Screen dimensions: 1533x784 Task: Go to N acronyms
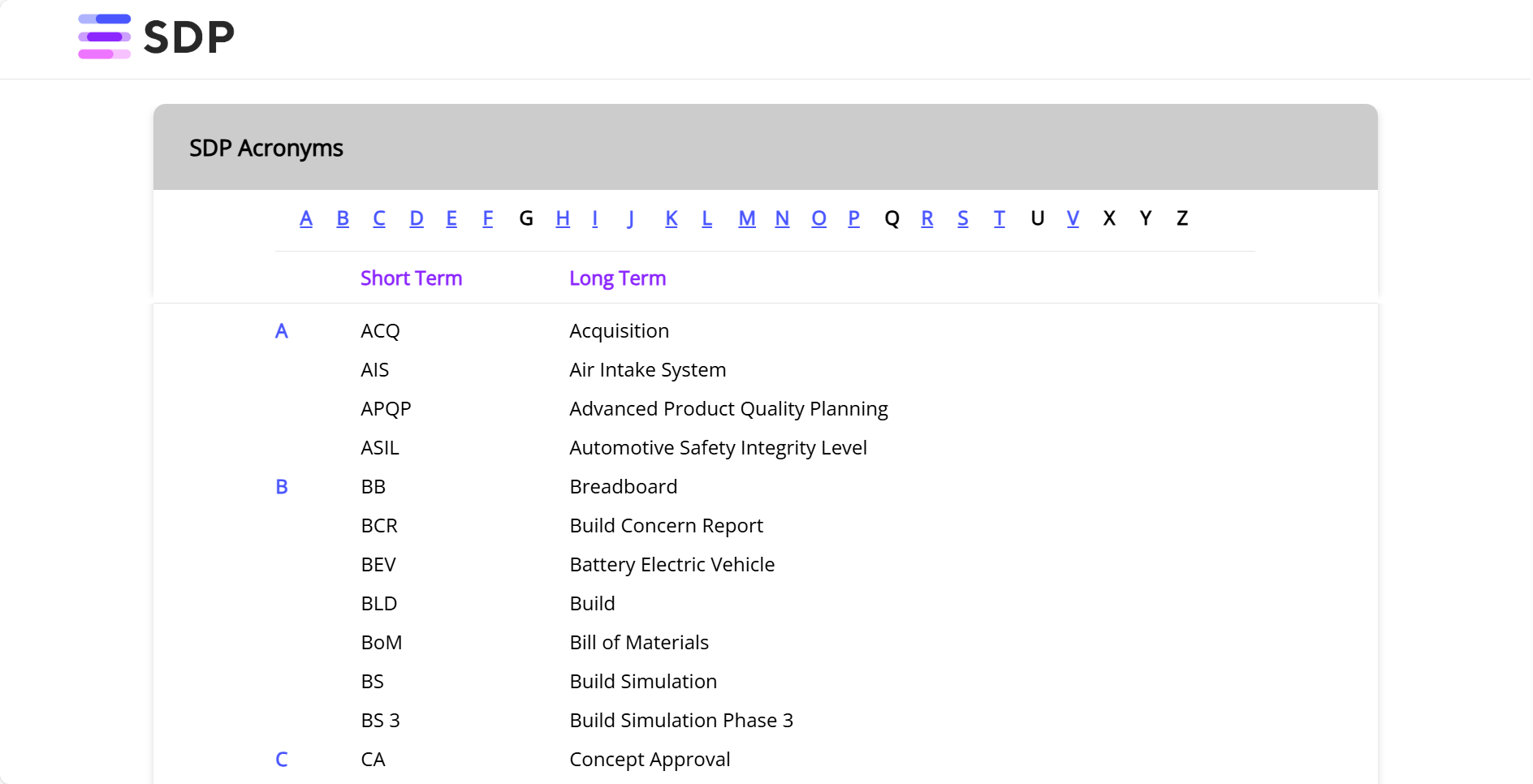[782, 218]
